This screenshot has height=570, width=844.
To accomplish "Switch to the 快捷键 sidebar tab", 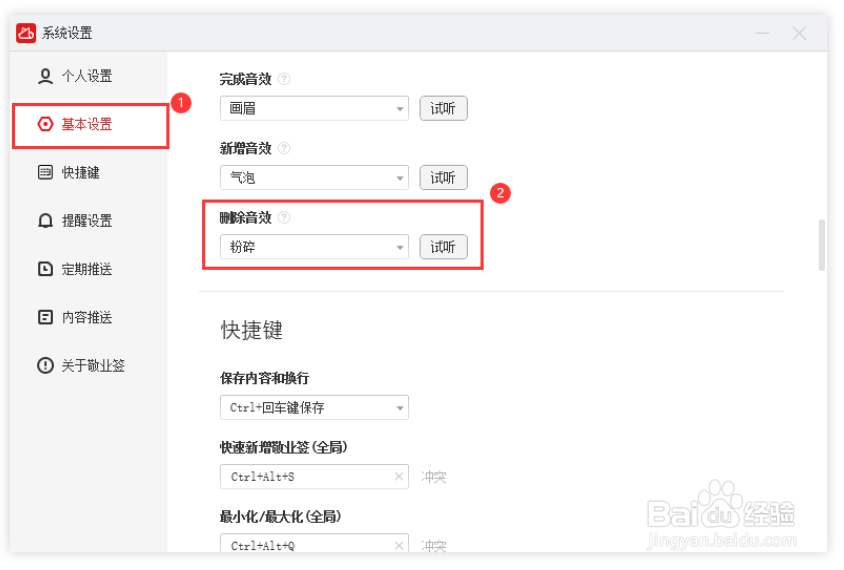I will (80, 172).
